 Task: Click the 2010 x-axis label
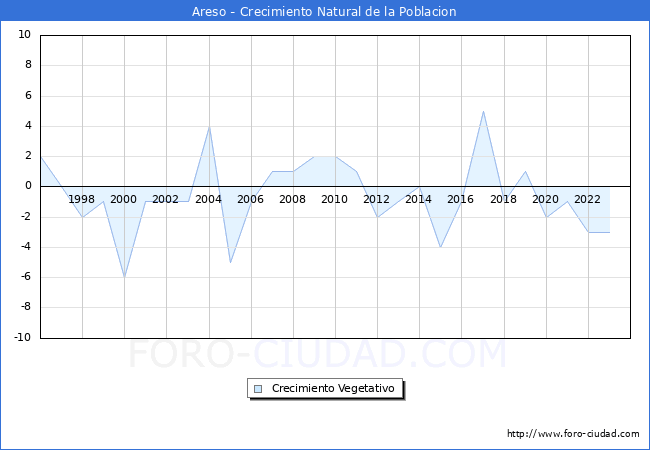click(x=335, y=199)
